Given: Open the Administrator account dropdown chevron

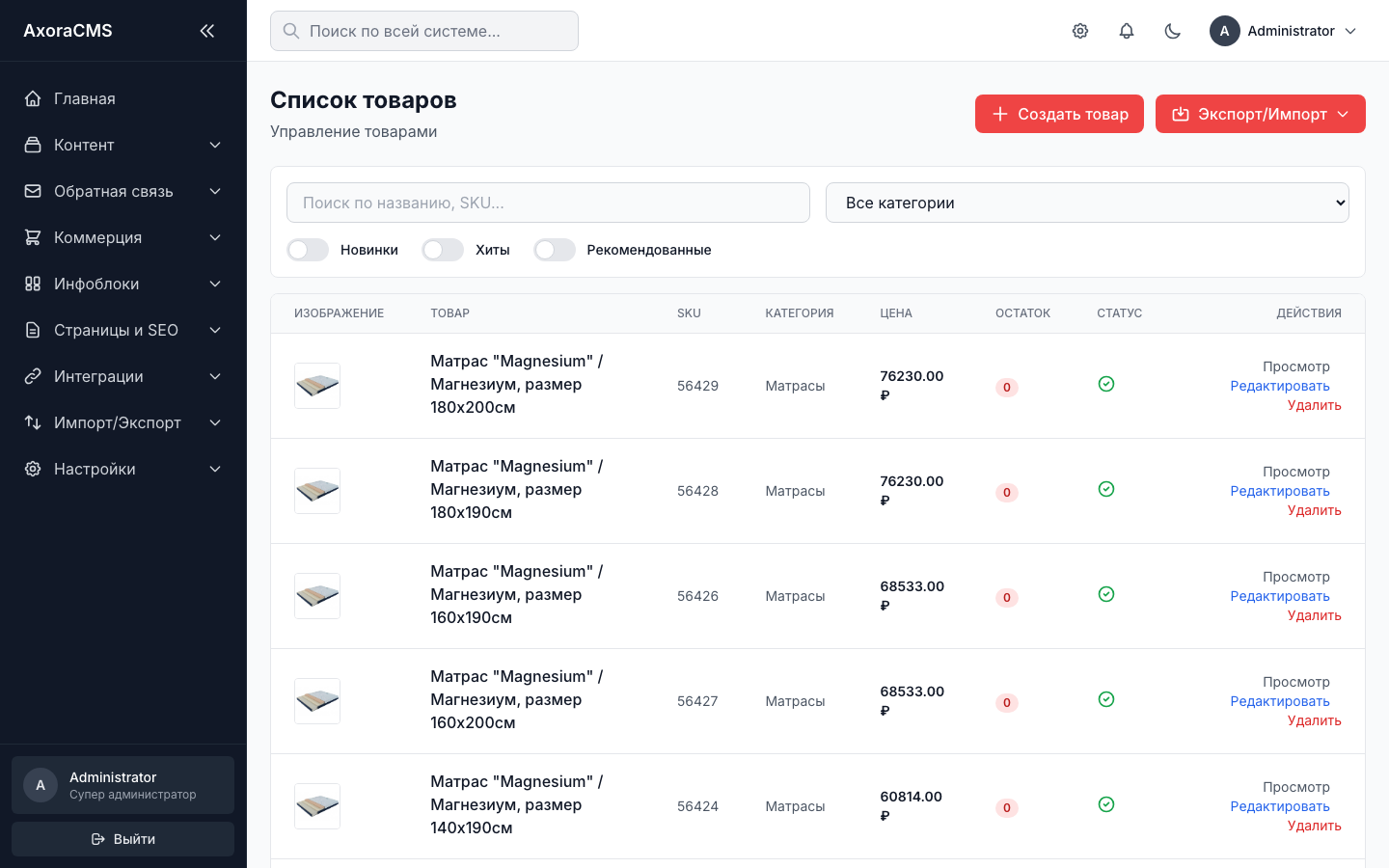Looking at the screenshot, I should [x=1350, y=31].
